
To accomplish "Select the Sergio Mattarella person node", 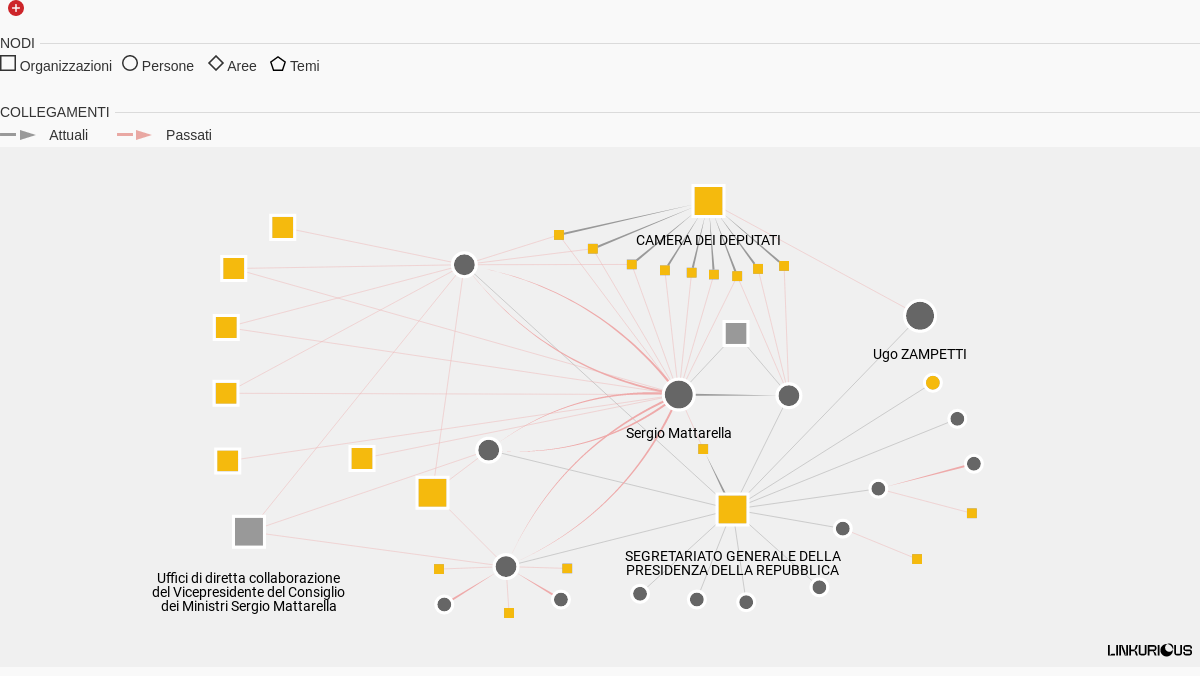I will point(679,394).
